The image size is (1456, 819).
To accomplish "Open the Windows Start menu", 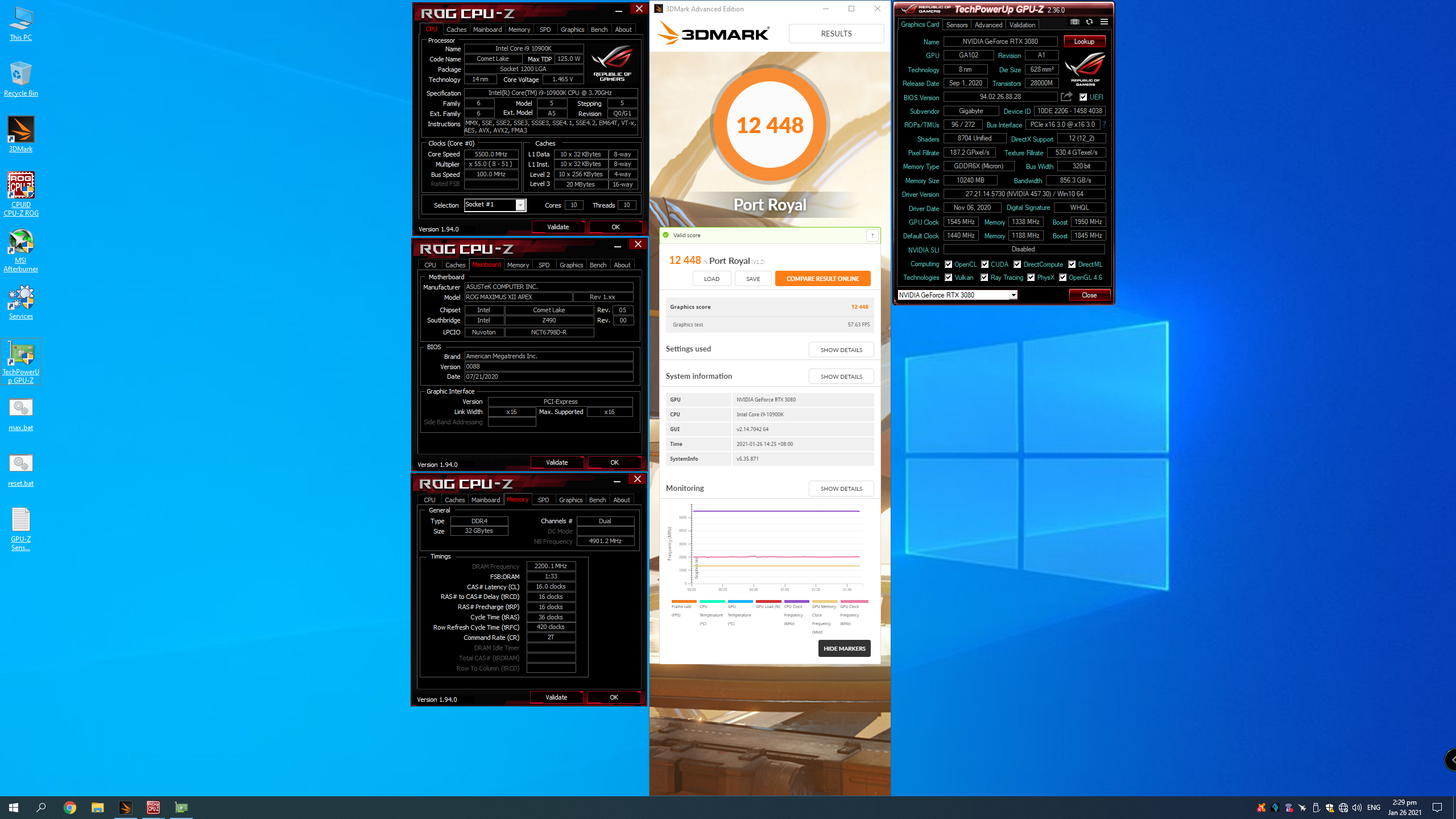I will [14, 808].
